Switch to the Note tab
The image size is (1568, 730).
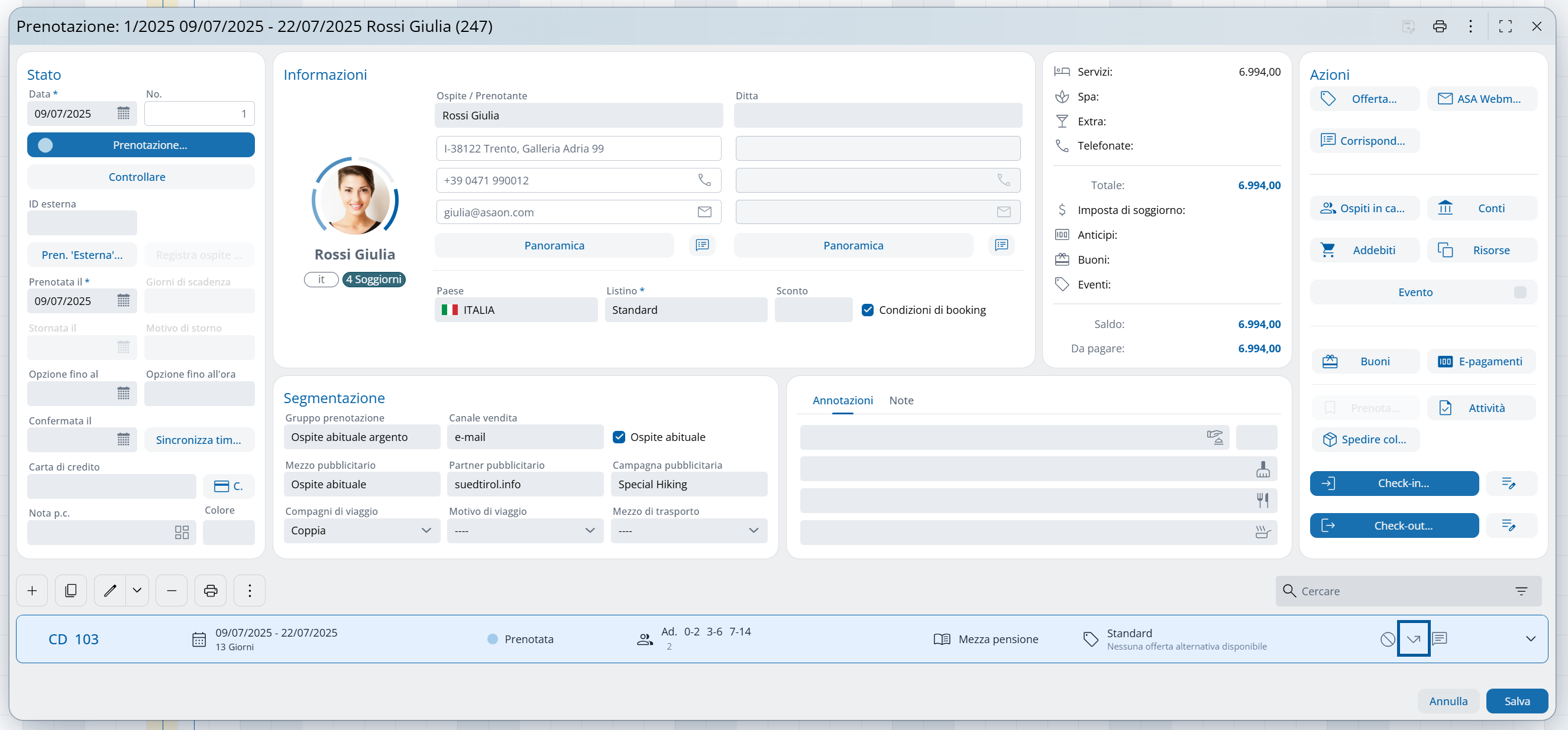tap(901, 400)
